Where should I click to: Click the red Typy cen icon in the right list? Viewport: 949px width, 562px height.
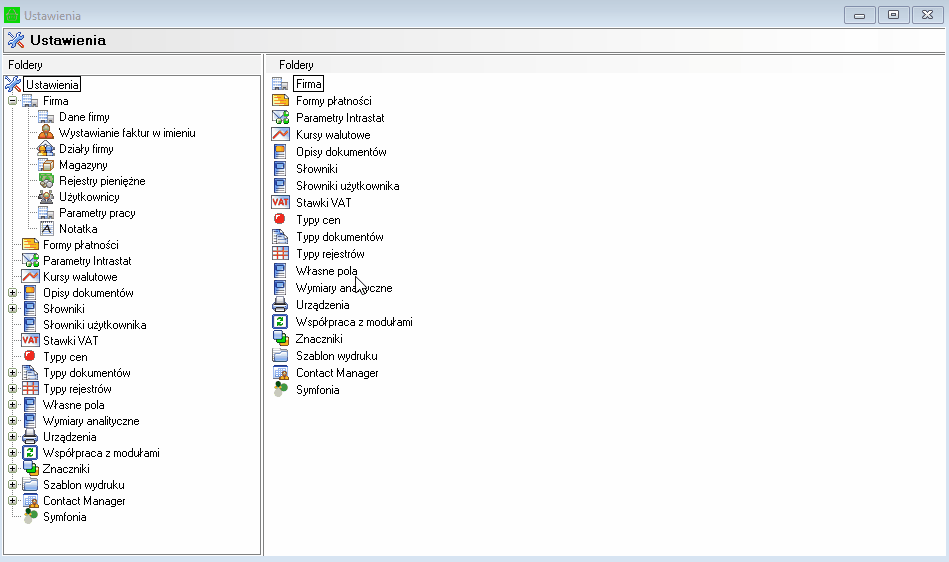coord(280,220)
